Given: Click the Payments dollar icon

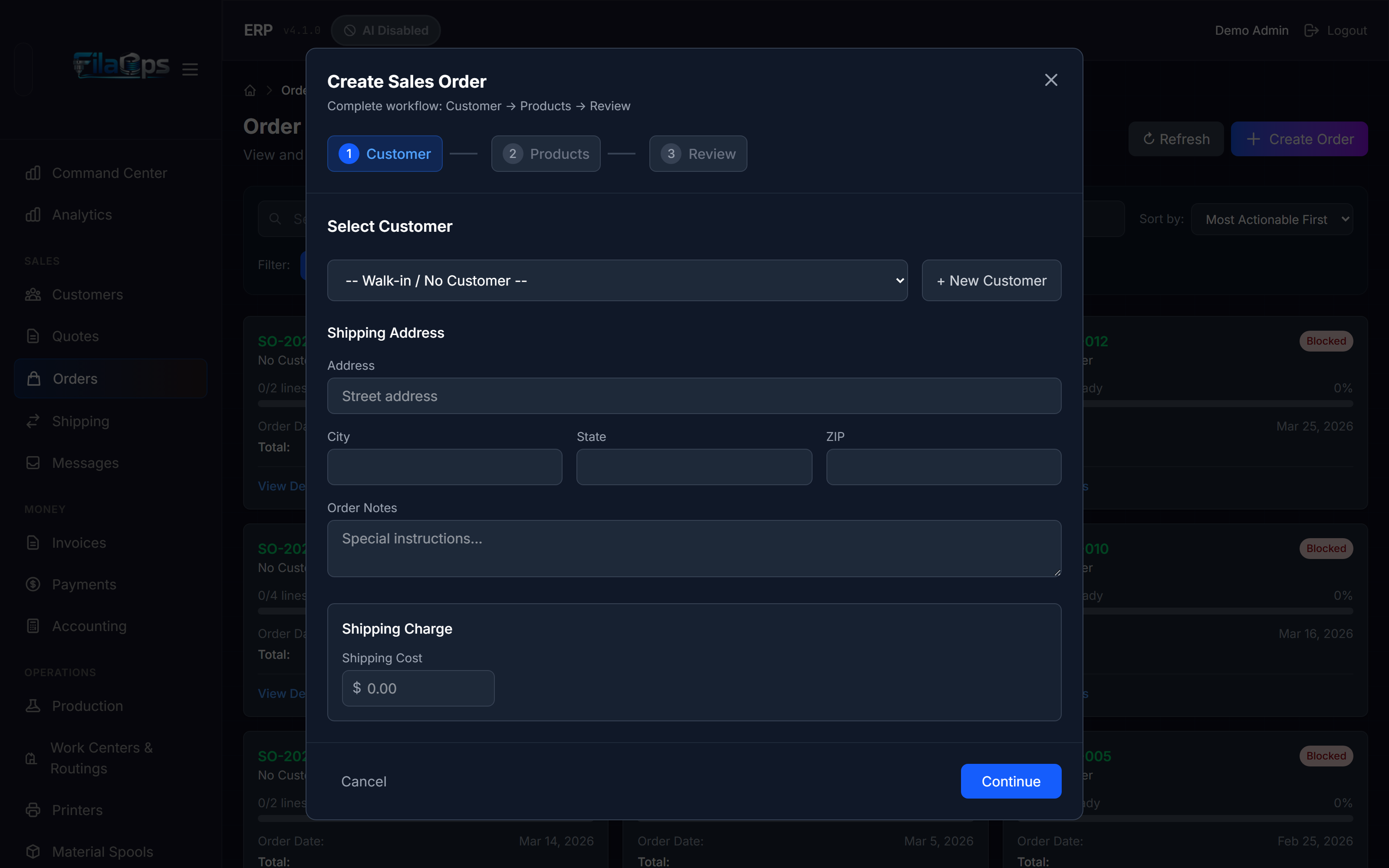Looking at the screenshot, I should click(33, 584).
